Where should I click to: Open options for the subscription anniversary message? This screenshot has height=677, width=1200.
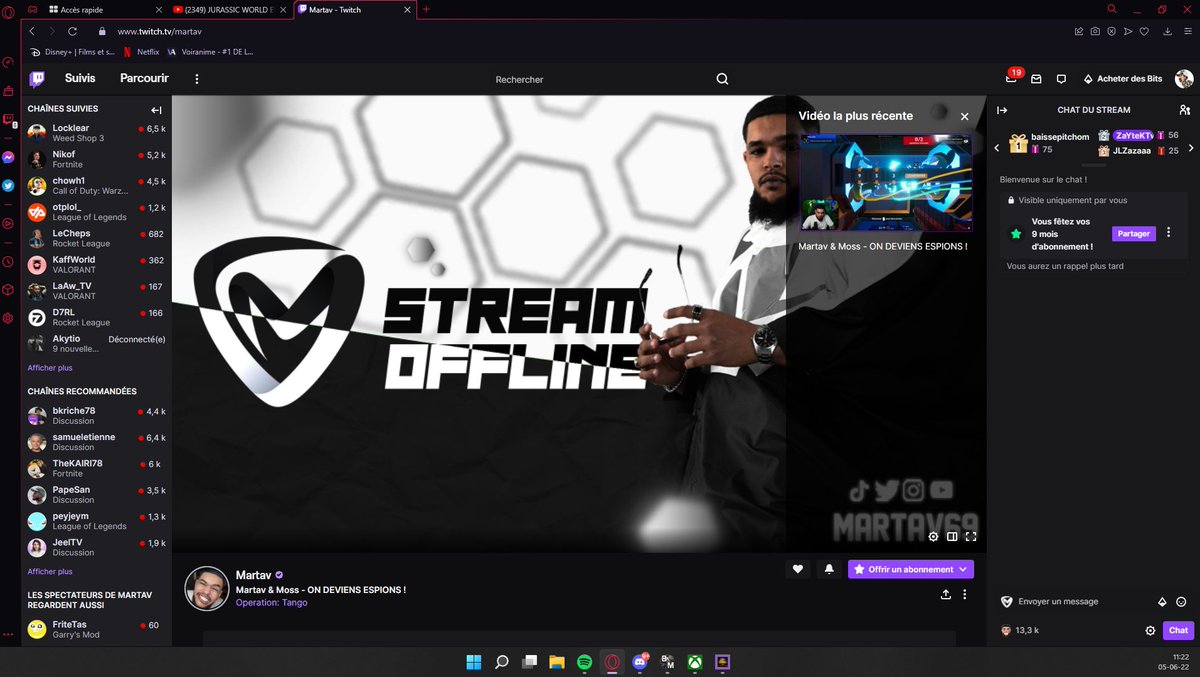coord(1168,233)
